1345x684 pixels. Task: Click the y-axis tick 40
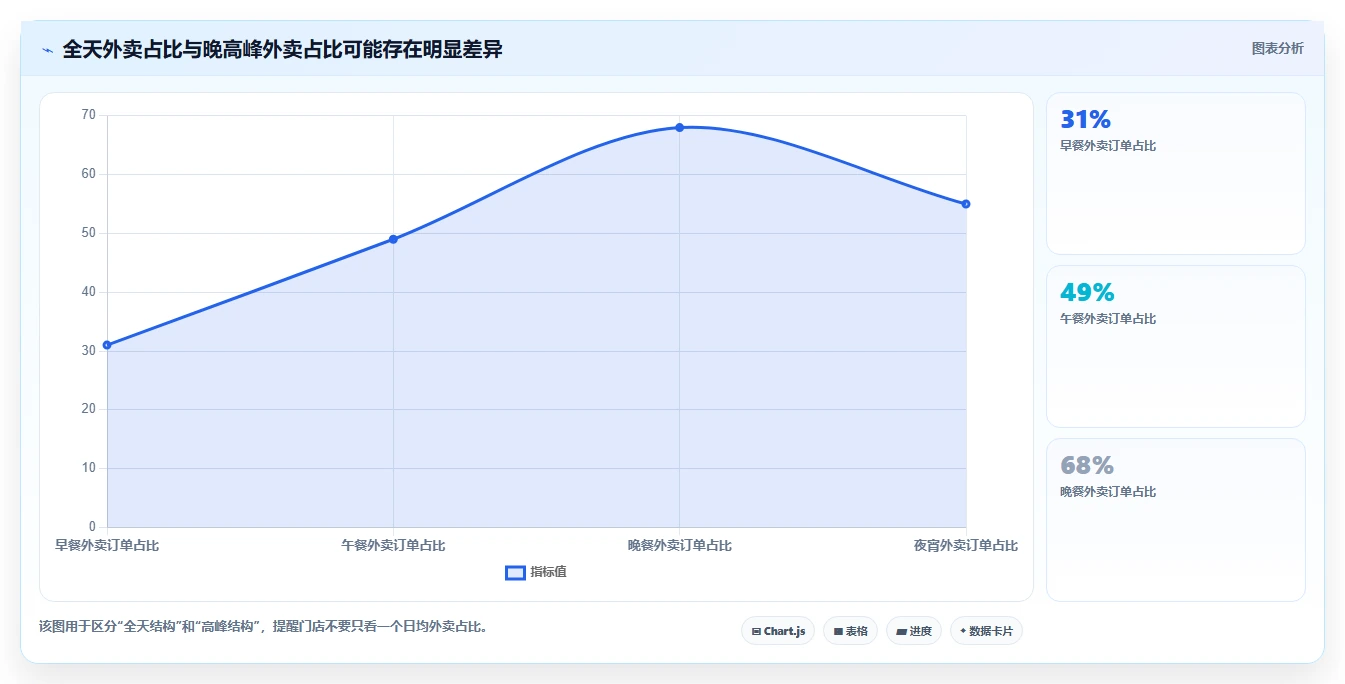point(88,292)
